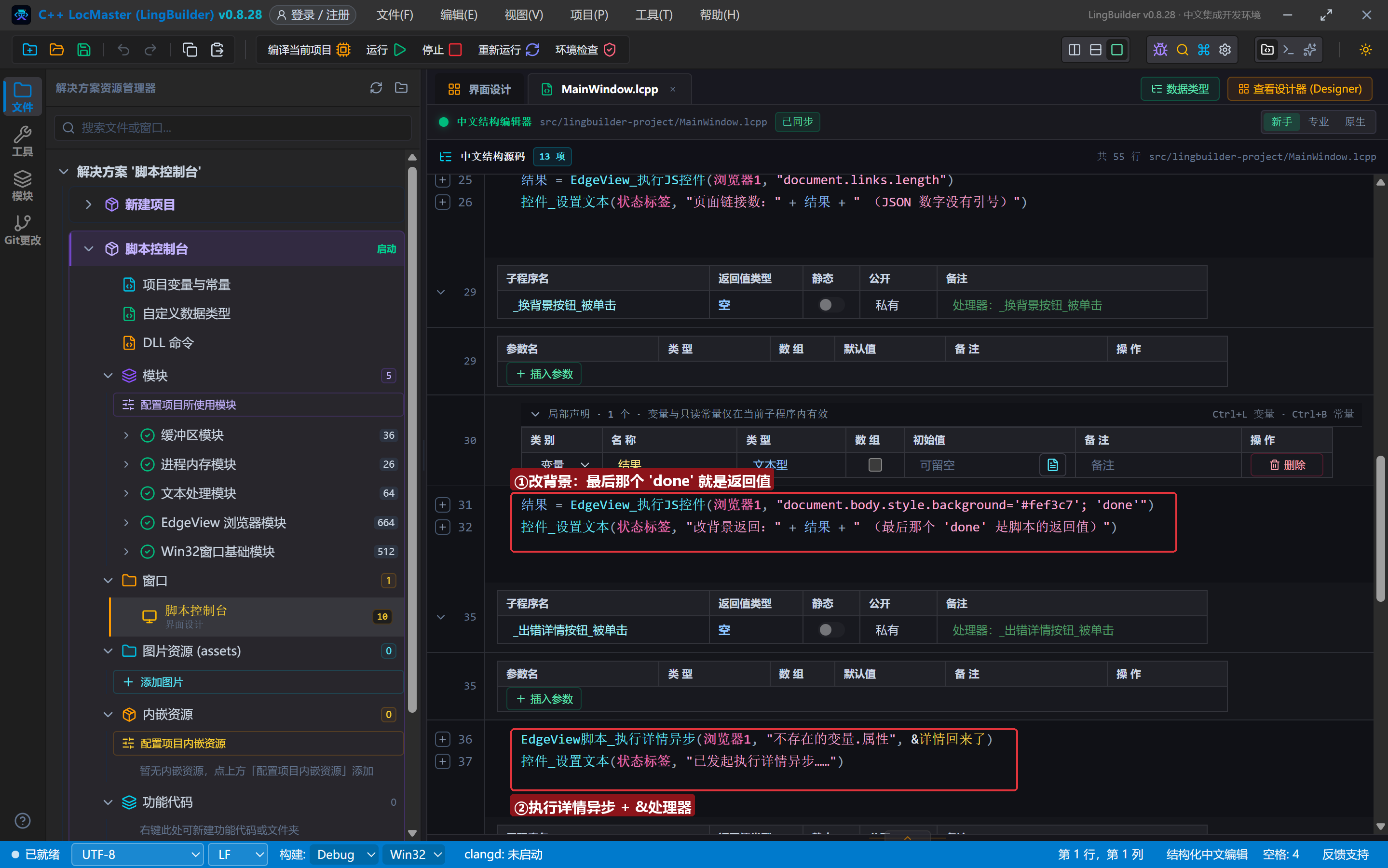Click 插入参数 under _换背景按钮_被单击

[x=544, y=374]
